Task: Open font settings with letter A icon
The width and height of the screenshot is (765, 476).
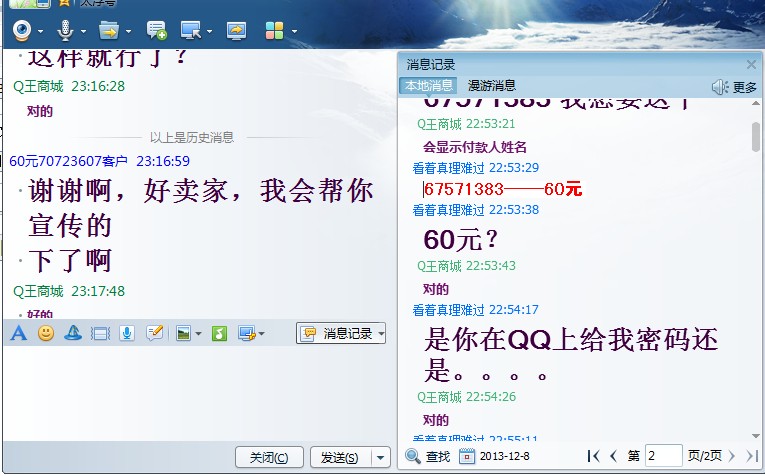Action: pyautogui.click(x=19, y=334)
